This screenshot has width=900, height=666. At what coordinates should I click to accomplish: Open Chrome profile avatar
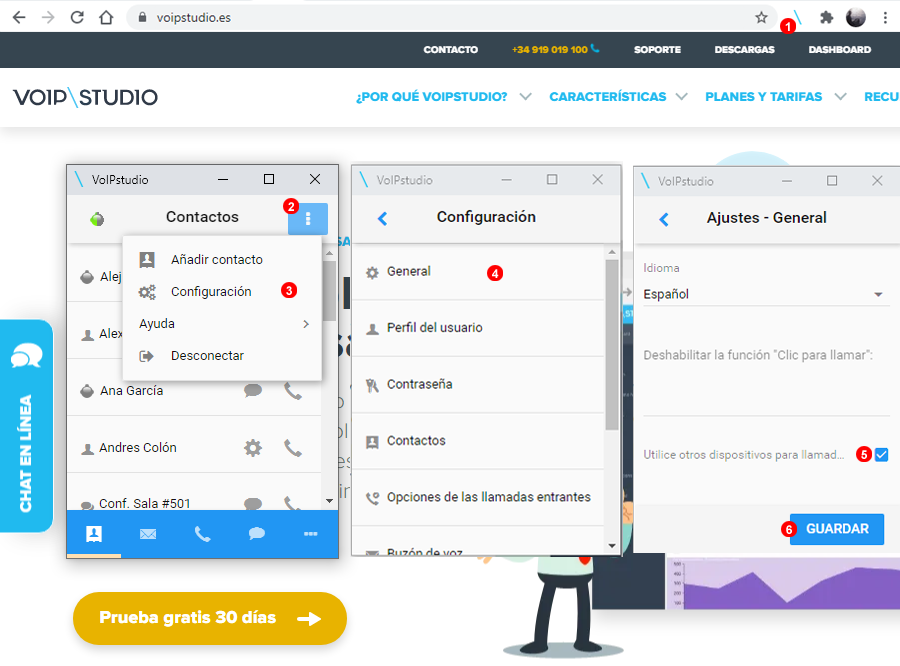click(x=855, y=18)
